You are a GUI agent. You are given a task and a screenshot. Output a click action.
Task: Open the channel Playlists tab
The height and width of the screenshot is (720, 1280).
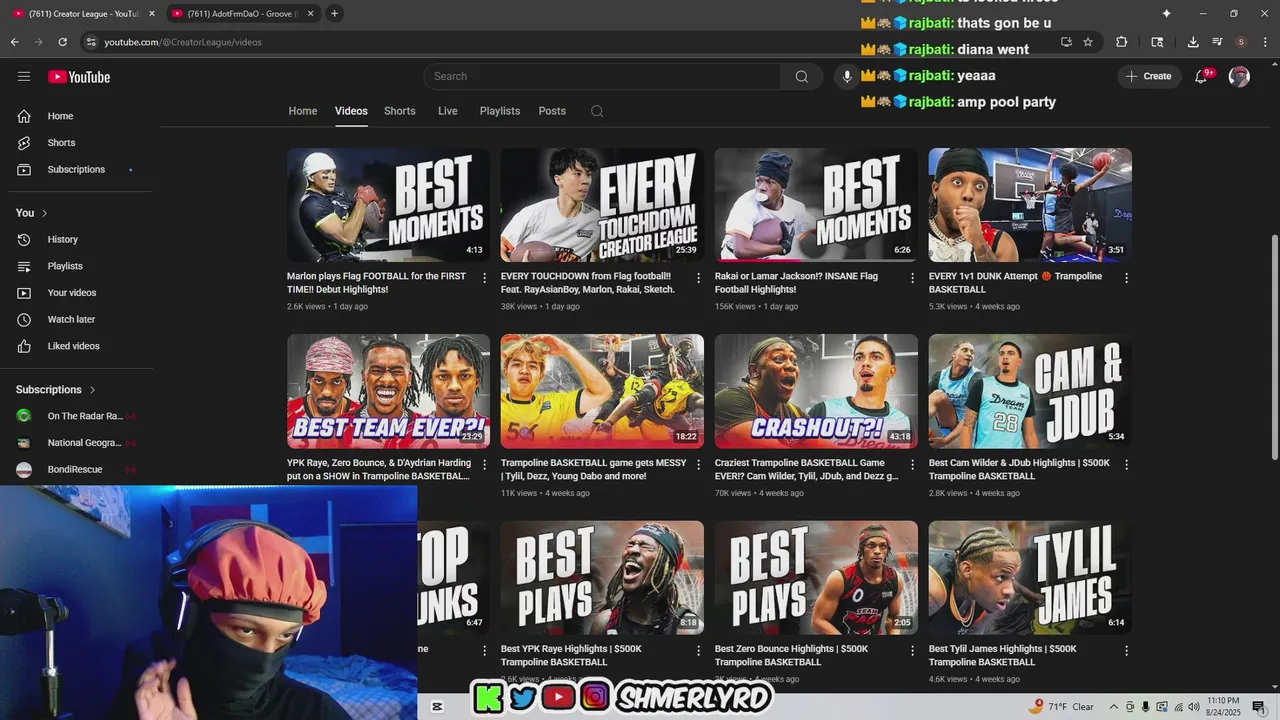point(500,111)
